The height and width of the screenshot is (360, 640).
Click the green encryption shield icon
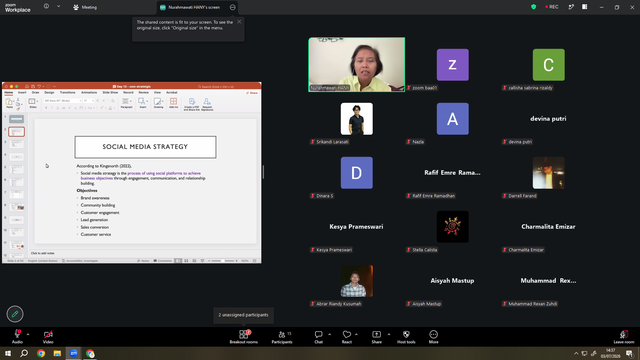tap(533, 7)
